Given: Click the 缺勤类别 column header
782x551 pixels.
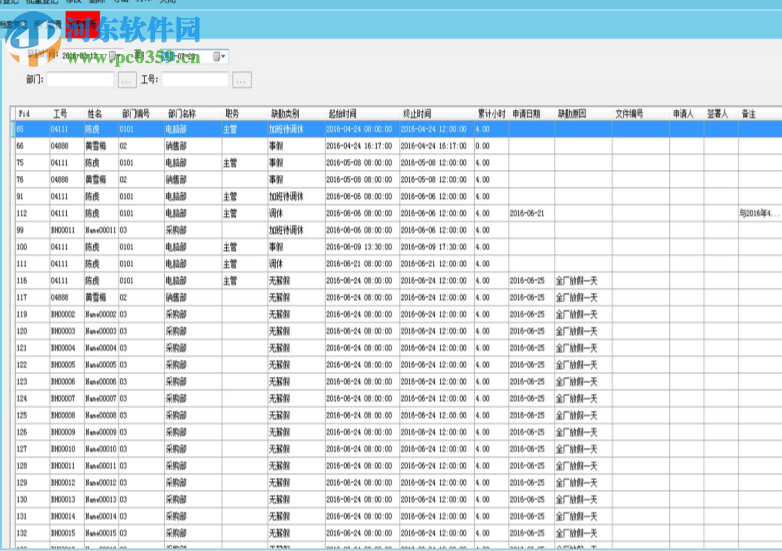Looking at the screenshot, I should pyautogui.click(x=285, y=114).
